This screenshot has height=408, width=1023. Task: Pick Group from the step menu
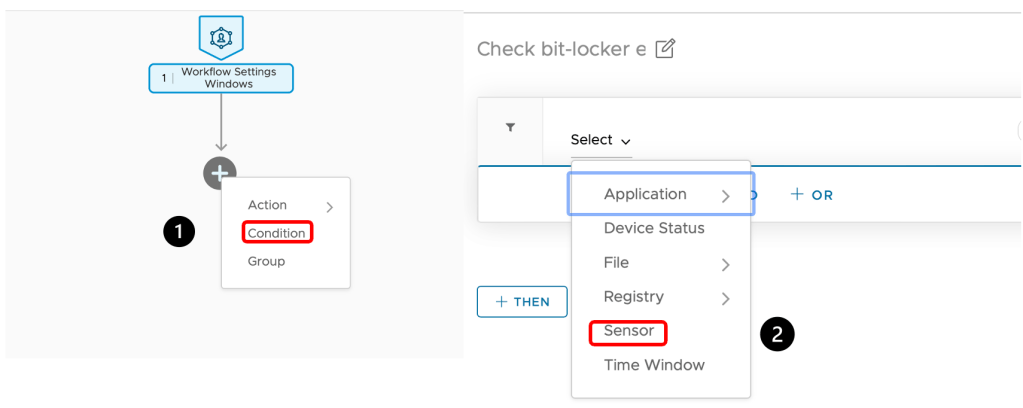pyautogui.click(x=266, y=261)
